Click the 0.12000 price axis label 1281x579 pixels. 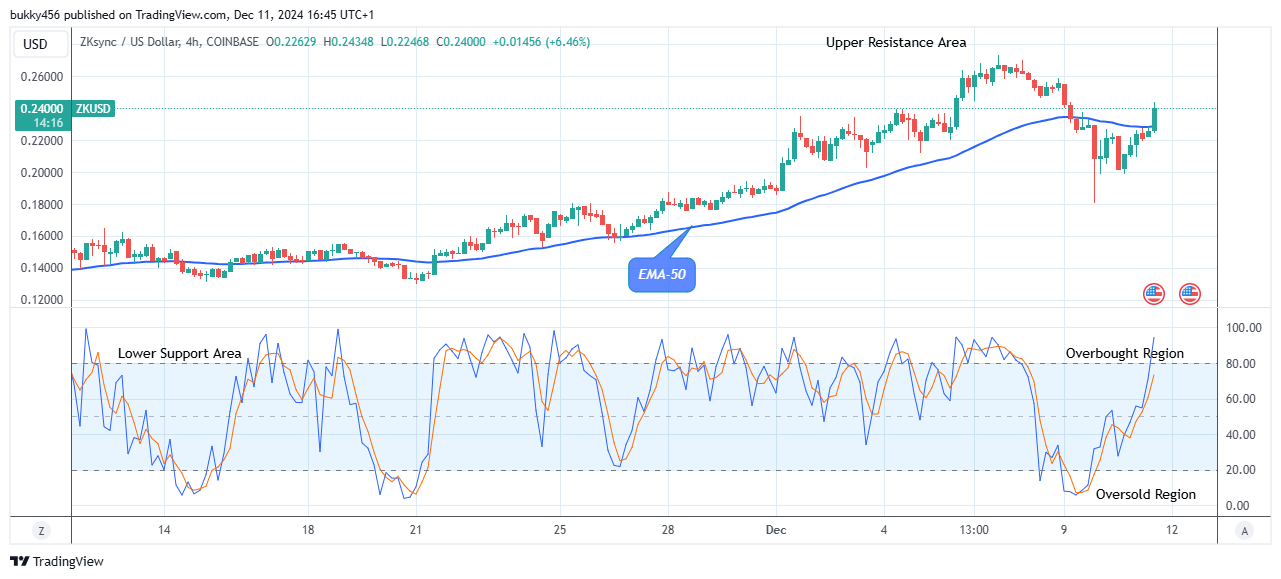43,300
